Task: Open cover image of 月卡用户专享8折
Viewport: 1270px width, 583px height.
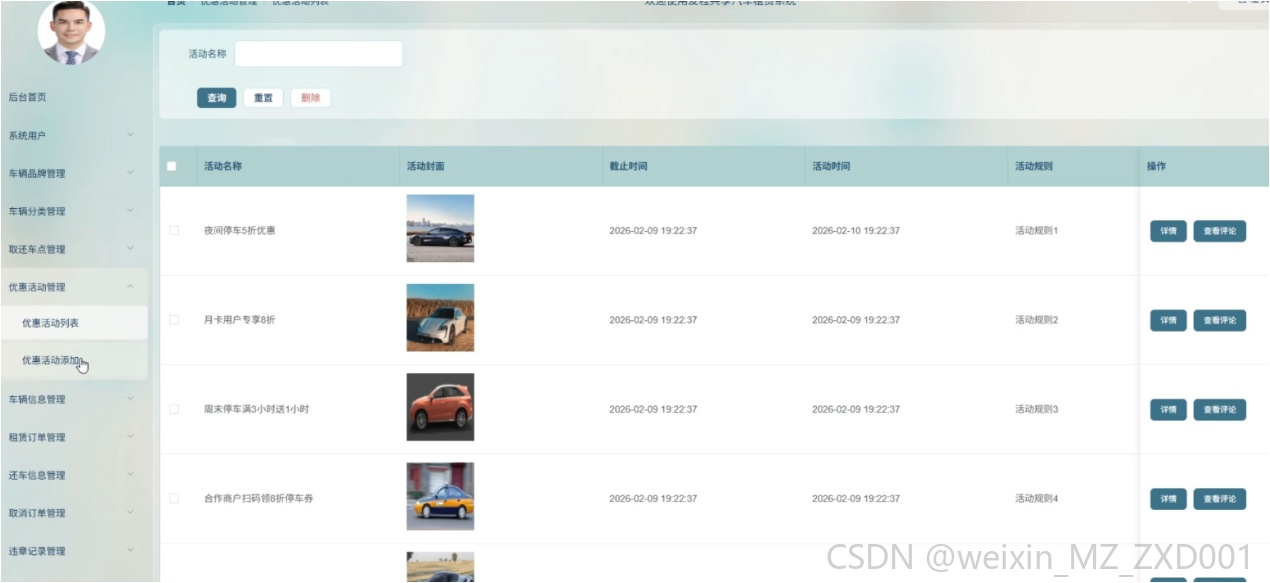Action: (440, 318)
